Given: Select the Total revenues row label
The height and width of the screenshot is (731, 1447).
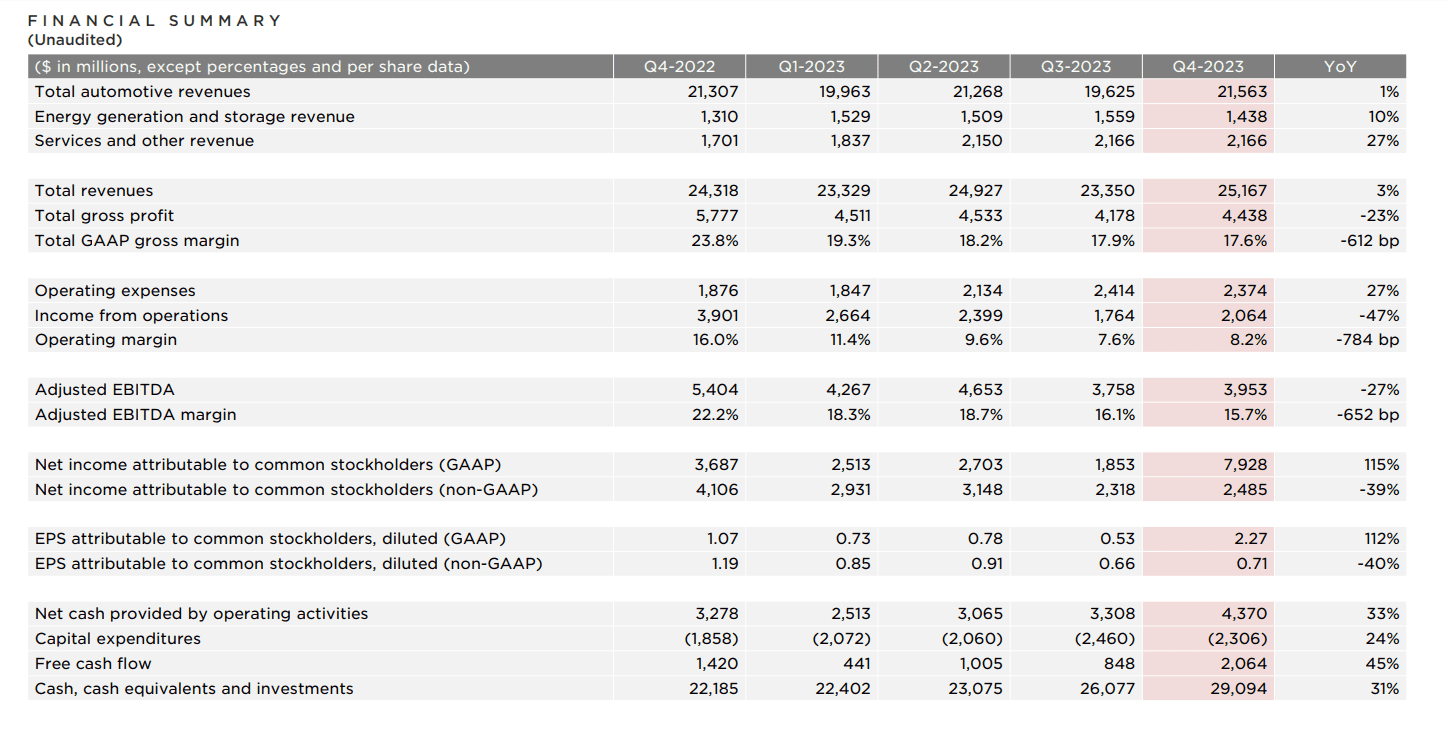Looking at the screenshot, I should [x=94, y=191].
